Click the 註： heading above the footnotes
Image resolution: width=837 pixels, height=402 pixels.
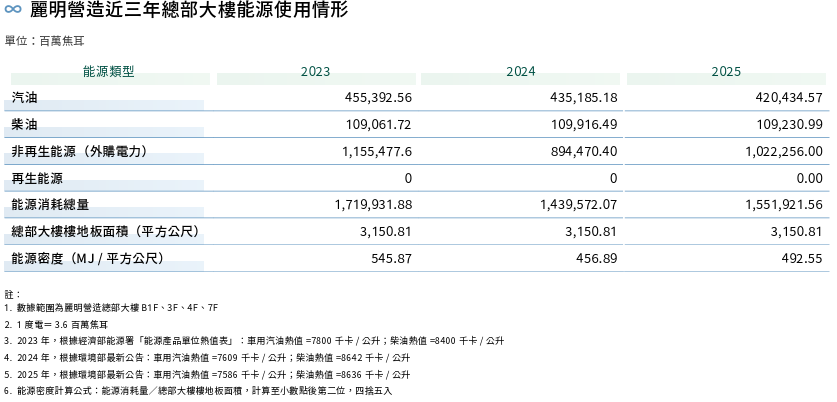(x=12, y=294)
